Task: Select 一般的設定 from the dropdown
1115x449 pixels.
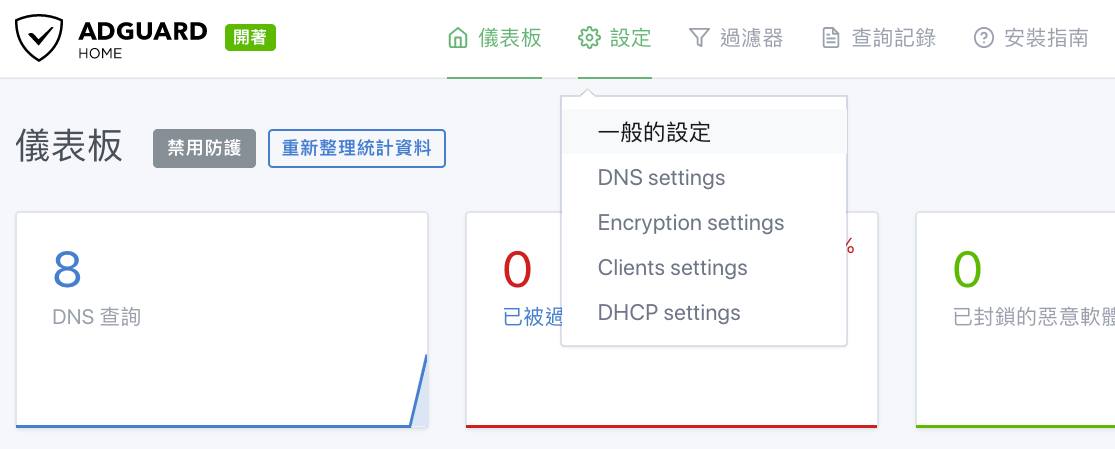Action: pos(704,132)
